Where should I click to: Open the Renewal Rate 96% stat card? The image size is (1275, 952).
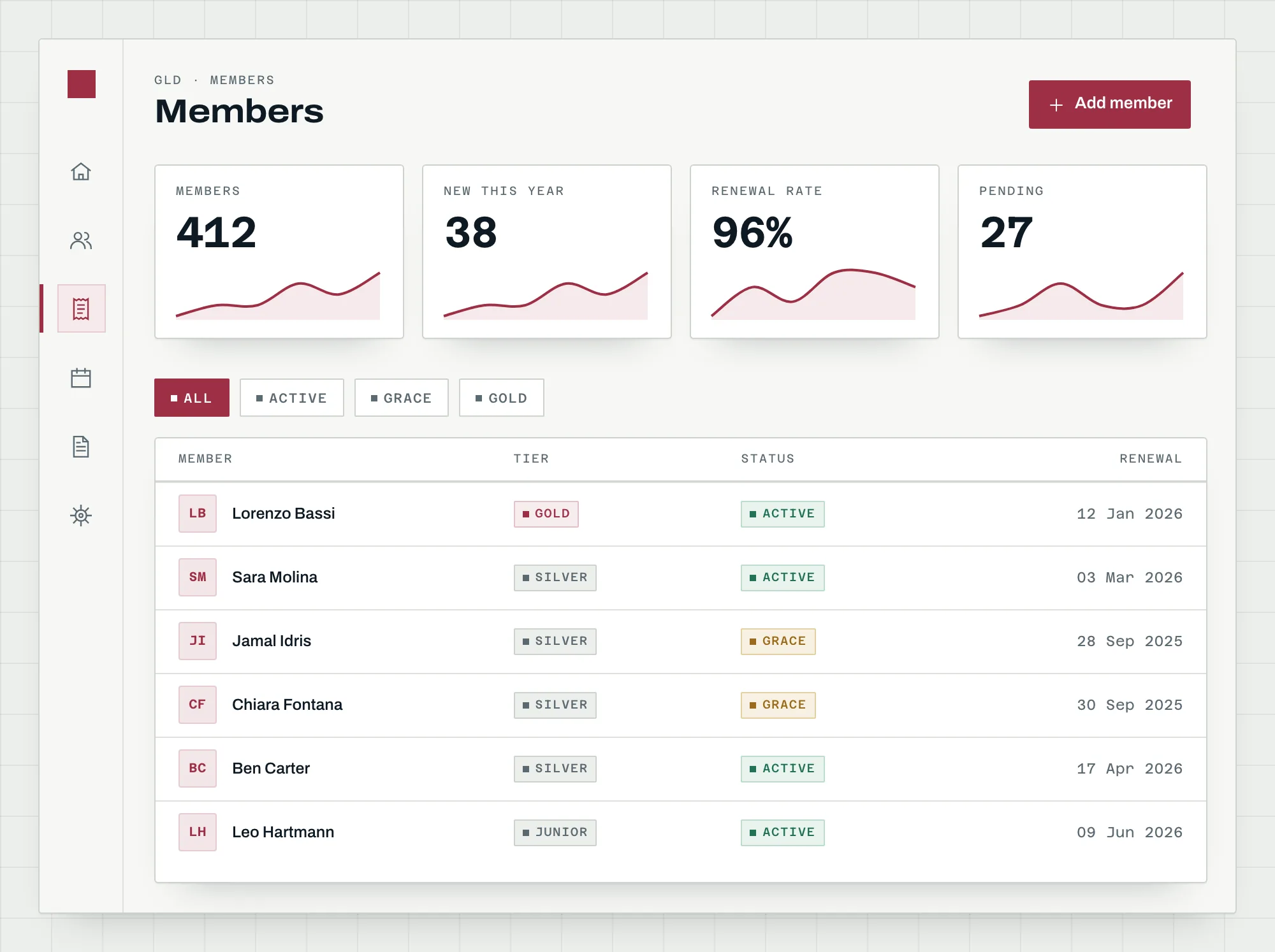click(x=815, y=252)
